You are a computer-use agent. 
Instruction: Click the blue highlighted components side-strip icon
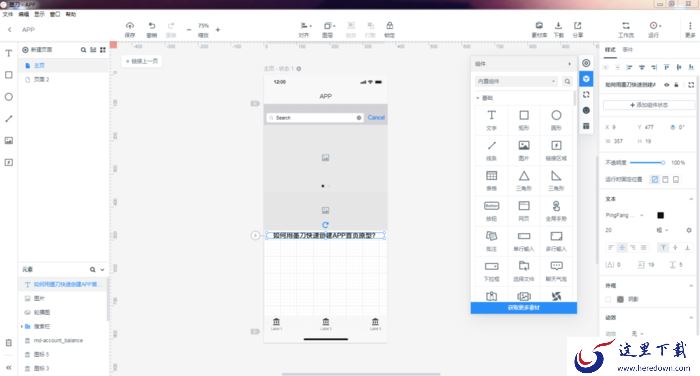(x=586, y=79)
